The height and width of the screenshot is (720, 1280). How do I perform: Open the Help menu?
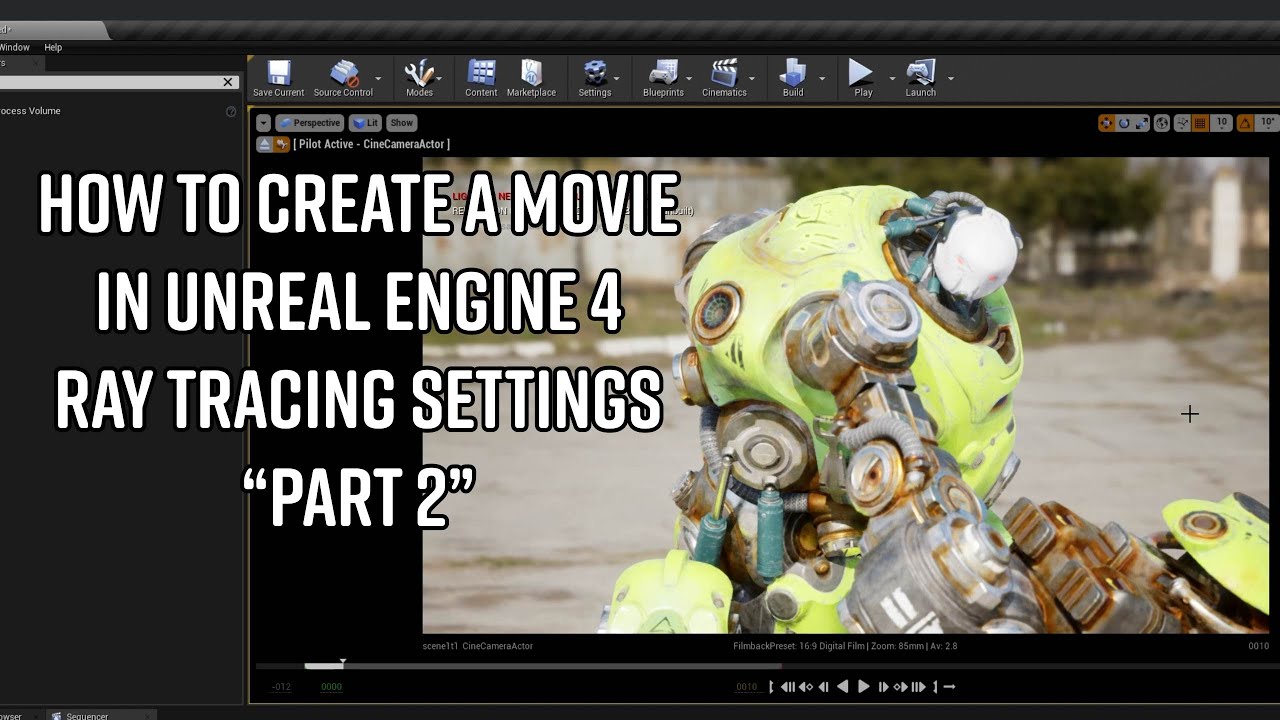53,47
